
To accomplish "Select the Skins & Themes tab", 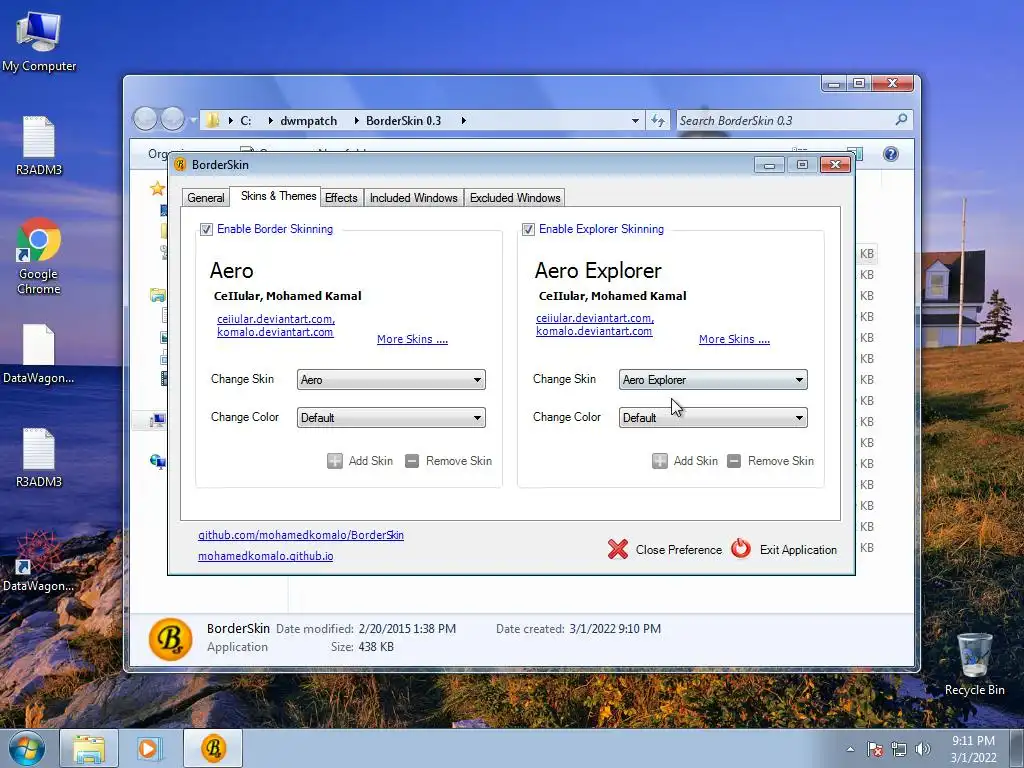I will [x=278, y=196].
